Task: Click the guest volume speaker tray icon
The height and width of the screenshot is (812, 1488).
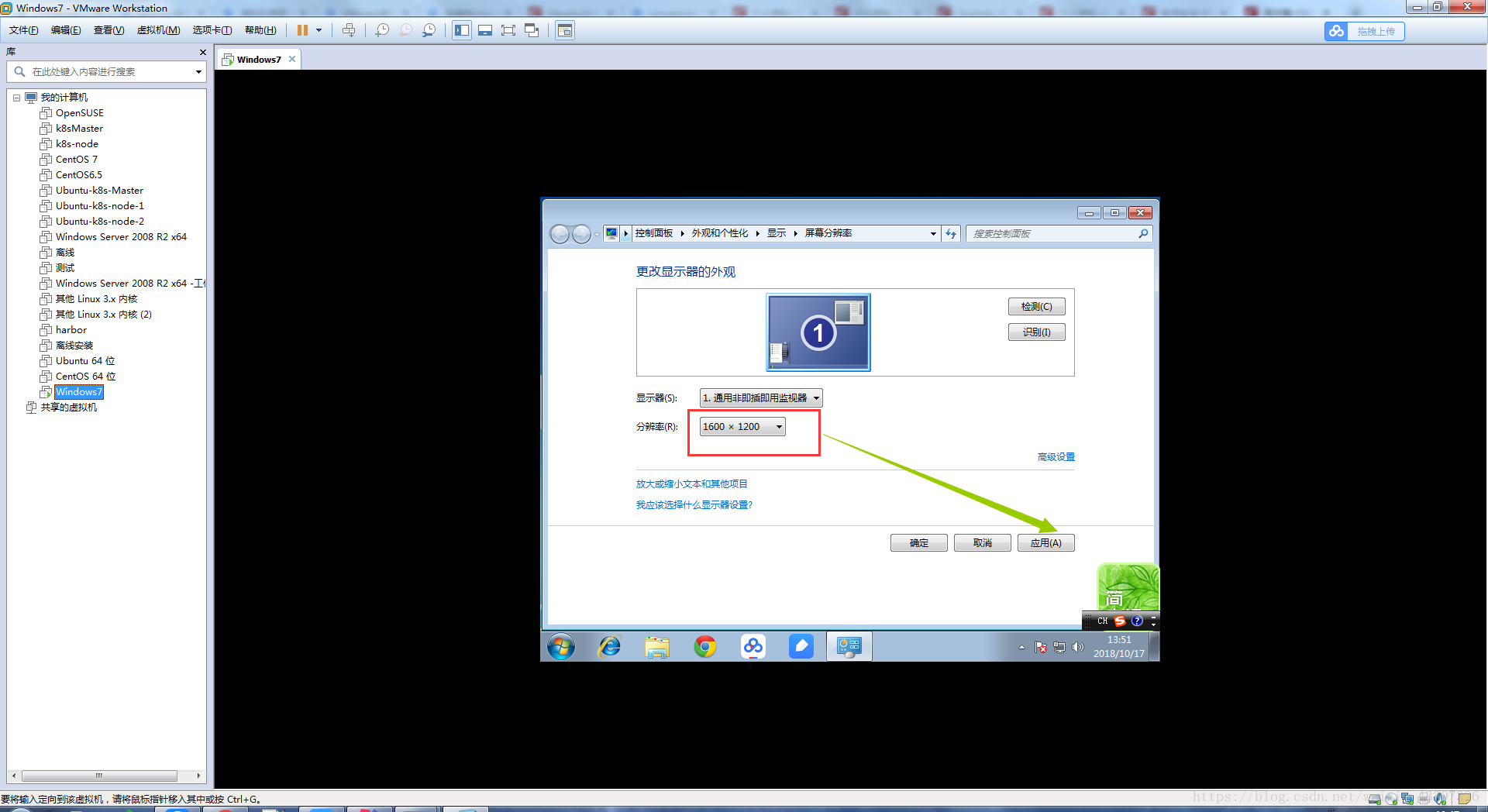Action: coord(1078,647)
